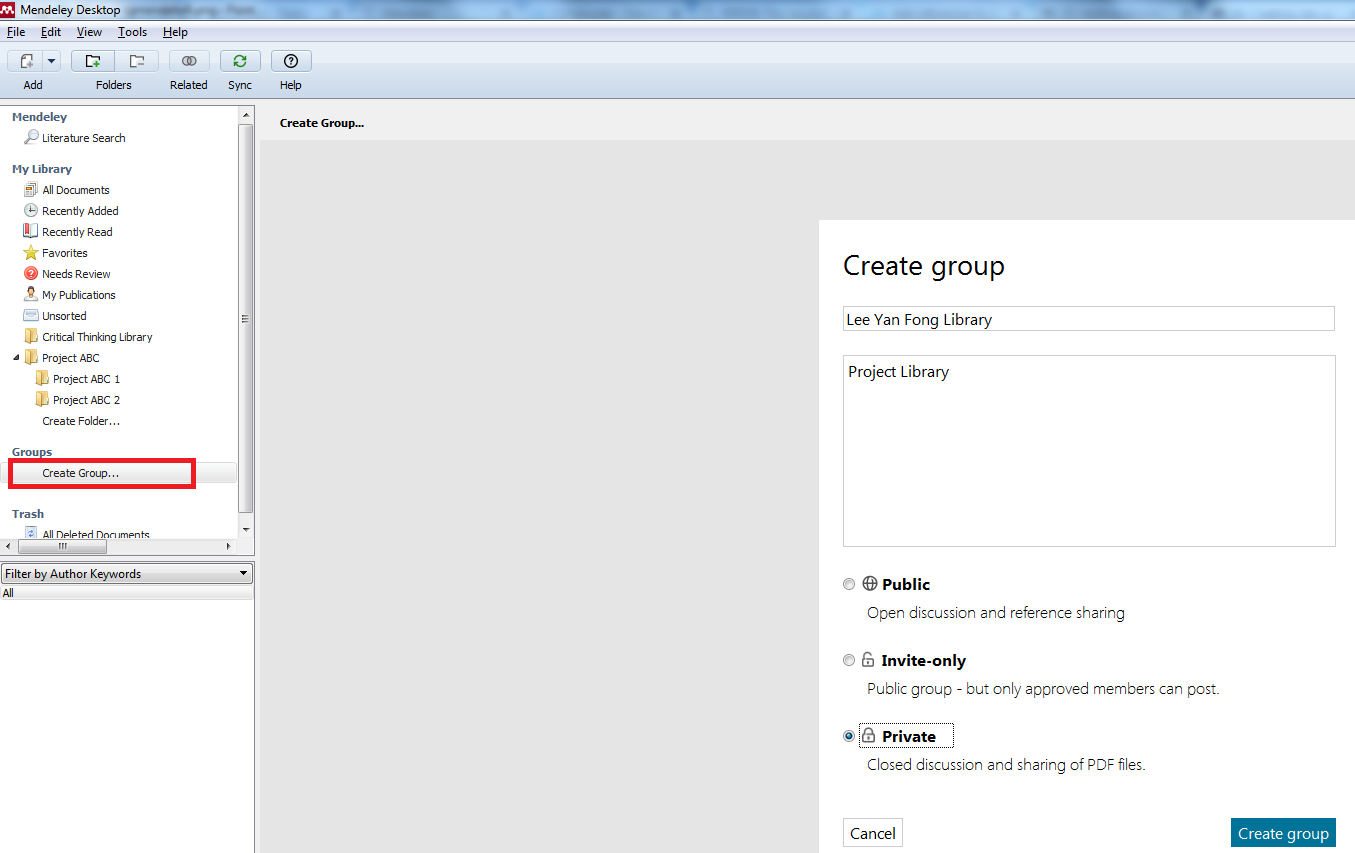Click the globe icon beside Public
1355x853 pixels.
click(869, 584)
